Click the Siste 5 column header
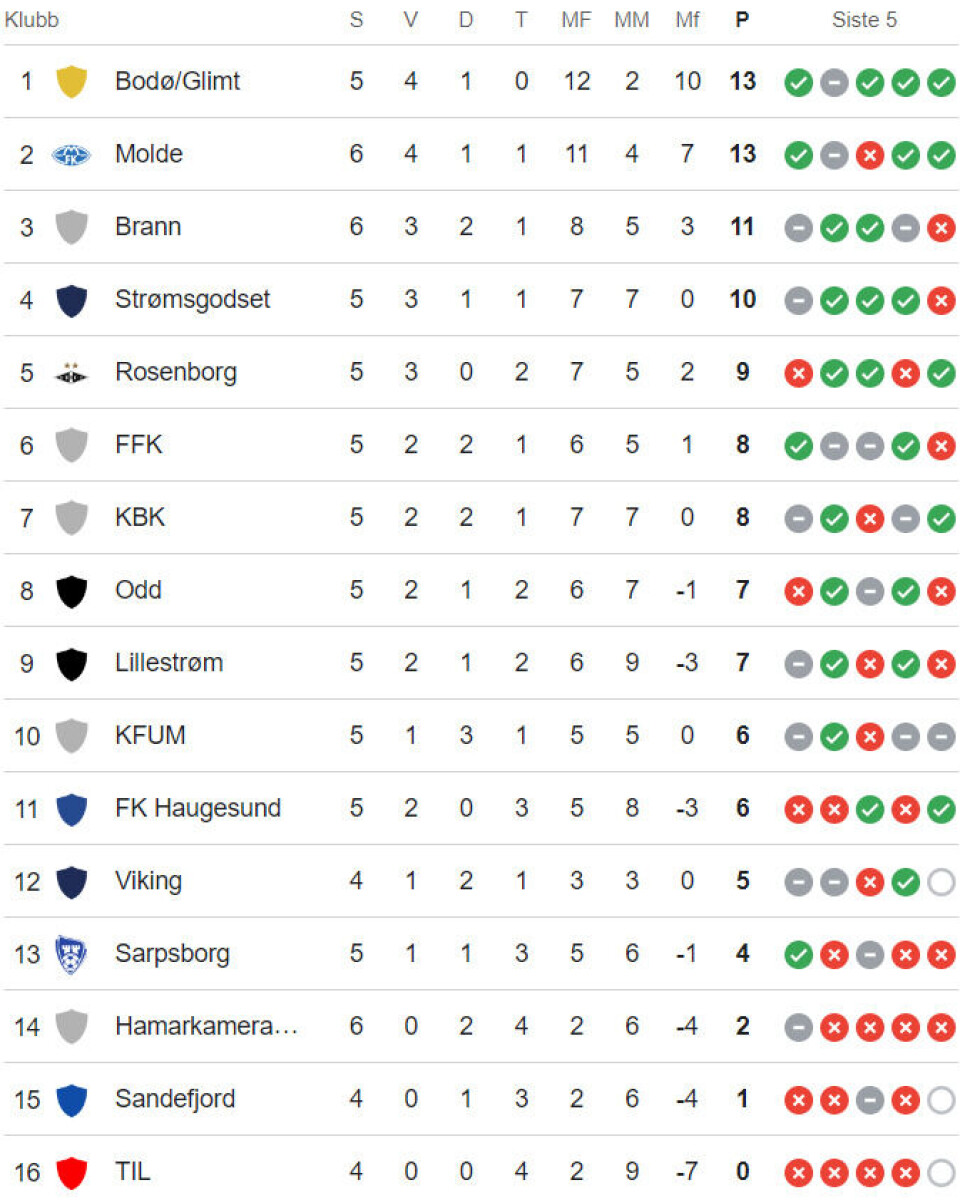960x1200 pixels. click(x=864, y=20)
